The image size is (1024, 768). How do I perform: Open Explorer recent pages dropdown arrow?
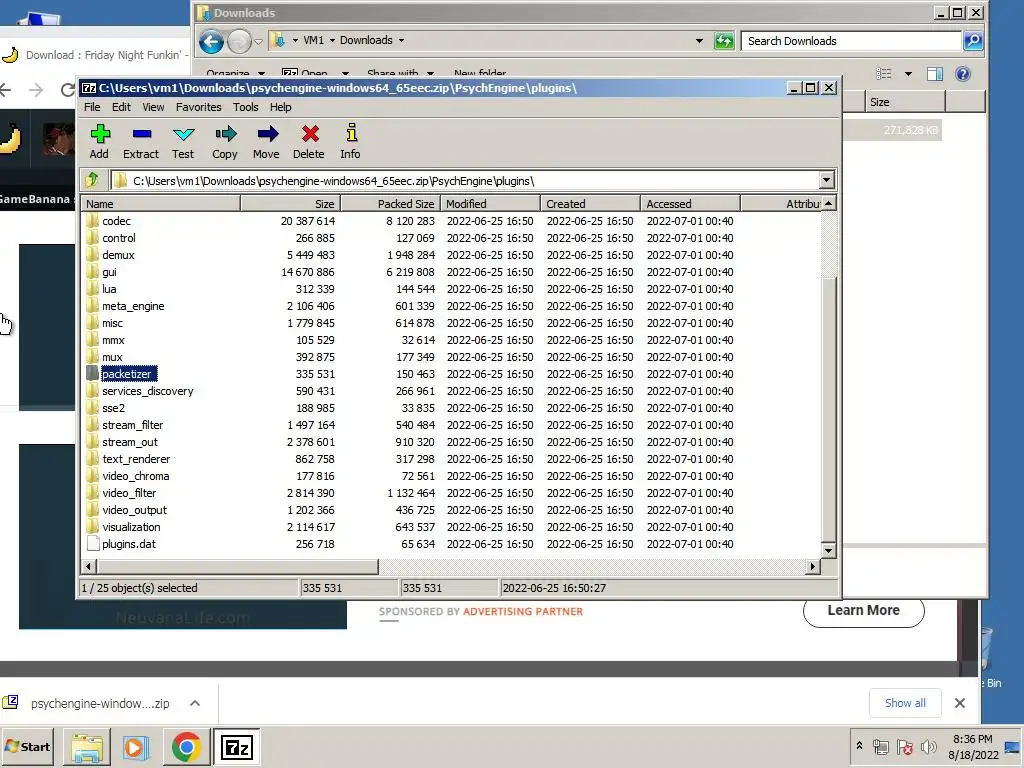tap(258, 42)
